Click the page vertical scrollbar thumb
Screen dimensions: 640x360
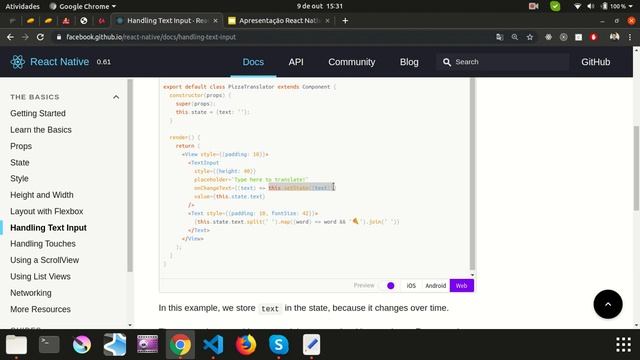pos(636,169)
